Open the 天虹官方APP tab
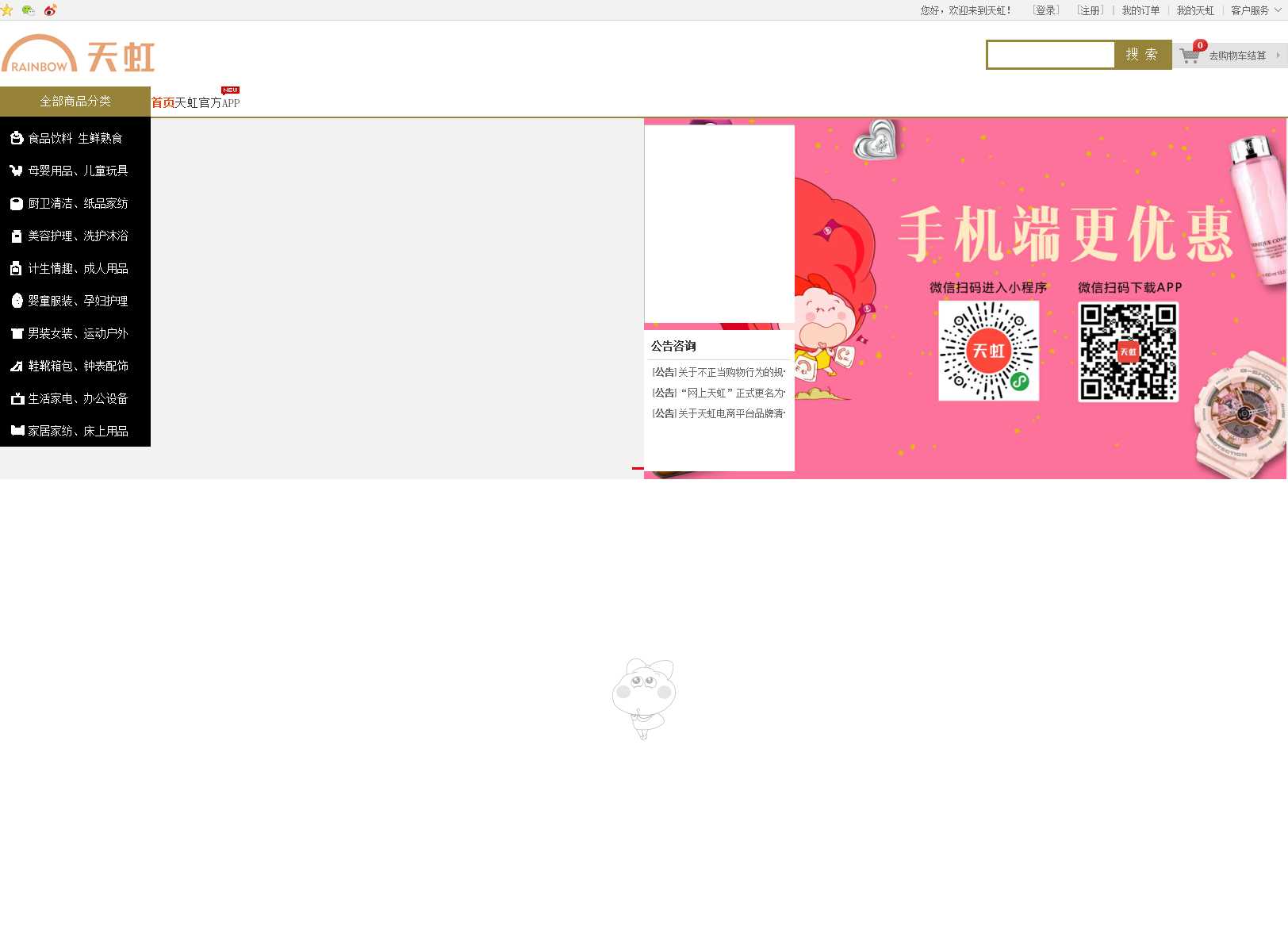 (x=207, y=103)
